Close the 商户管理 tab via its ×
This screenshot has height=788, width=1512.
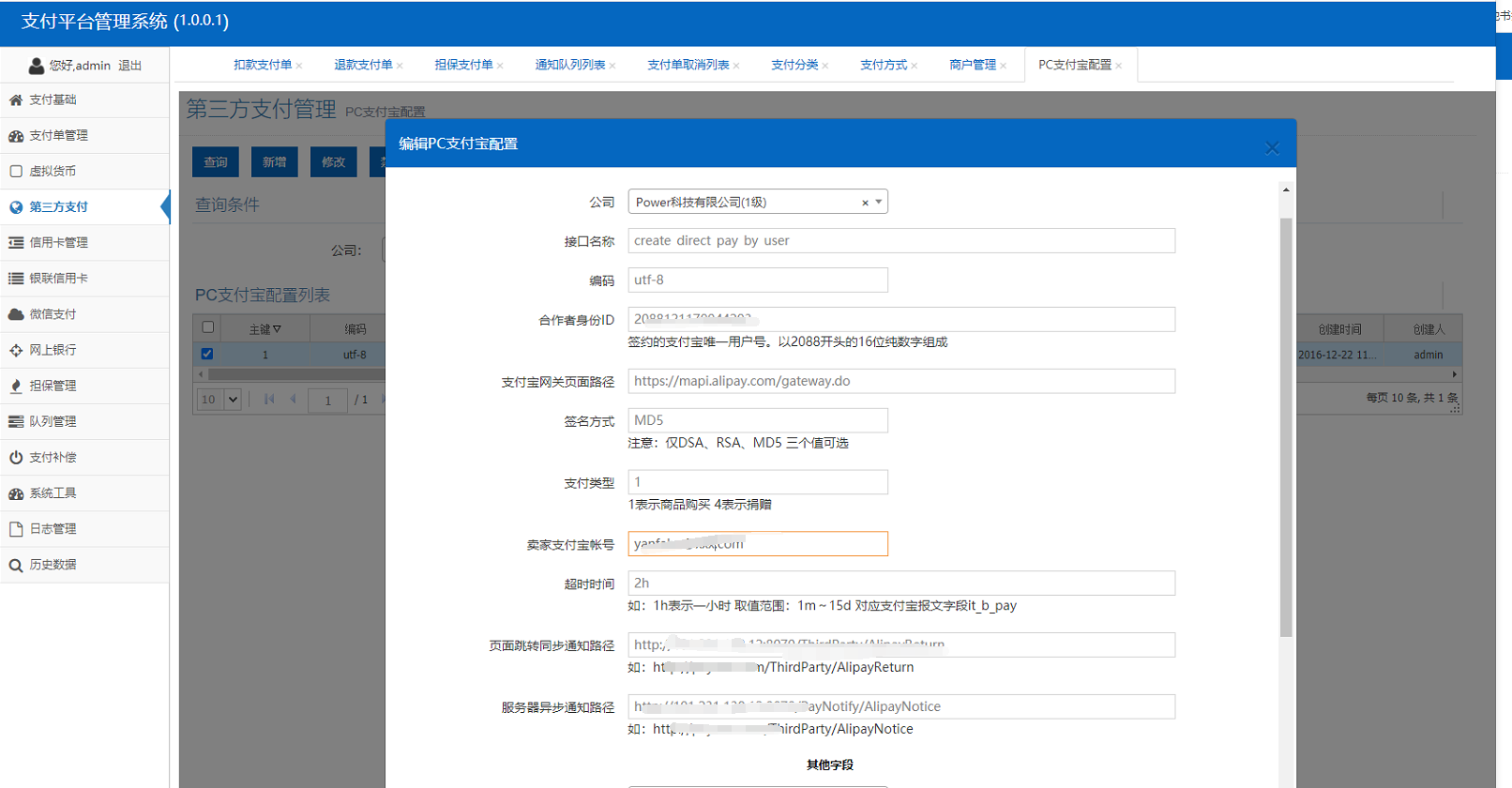tap(1004, 66)
